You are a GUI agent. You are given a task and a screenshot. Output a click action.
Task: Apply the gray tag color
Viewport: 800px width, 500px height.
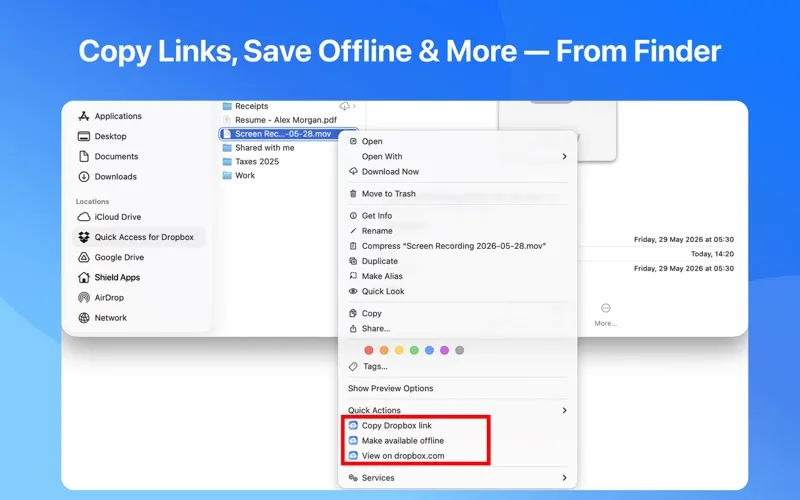(x=459, y=350)
